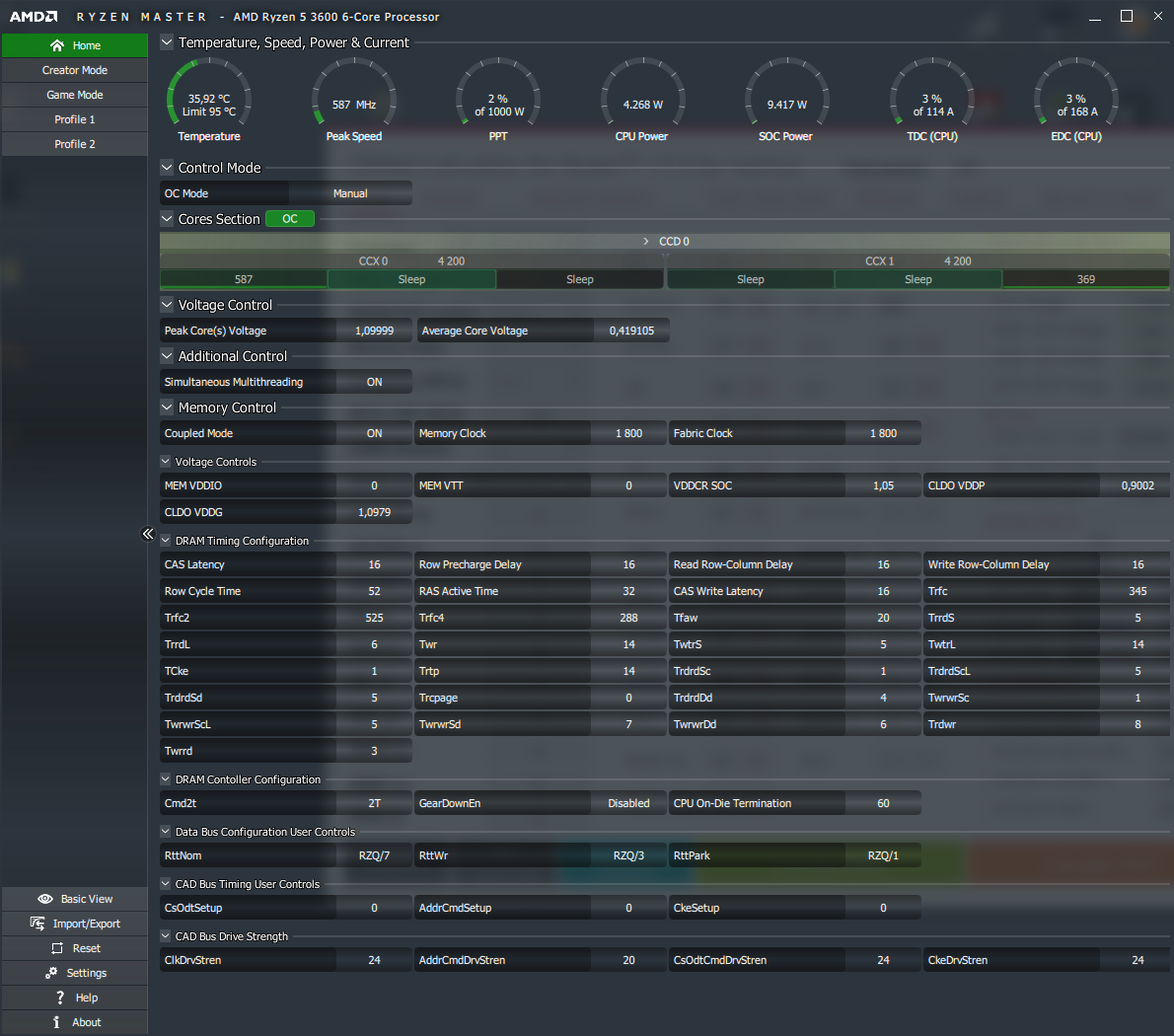
Task: Click the Help question mark icon
Action: (60, 998)
